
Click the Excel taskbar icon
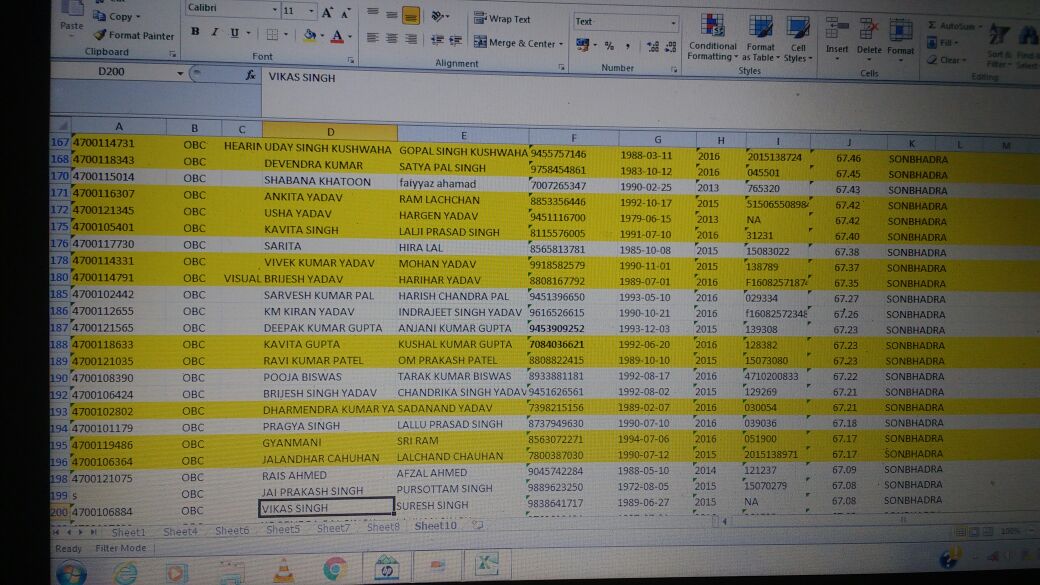488,564
